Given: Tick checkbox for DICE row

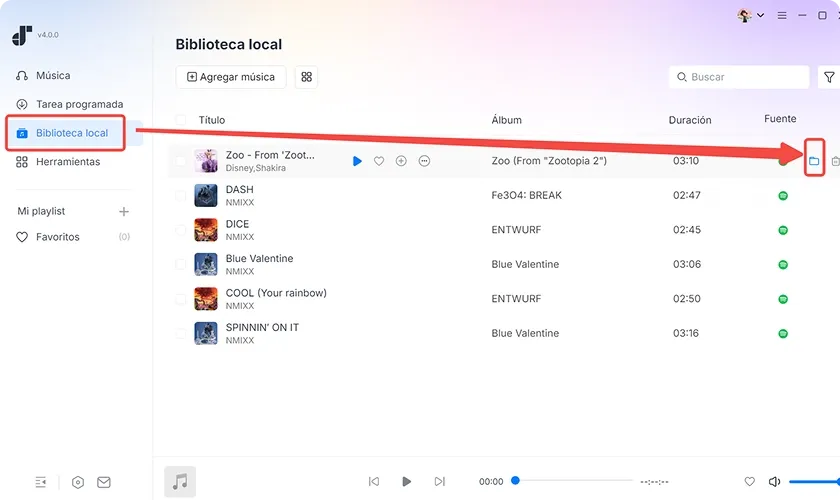Looking at the screenshot, I should [181, 230].
